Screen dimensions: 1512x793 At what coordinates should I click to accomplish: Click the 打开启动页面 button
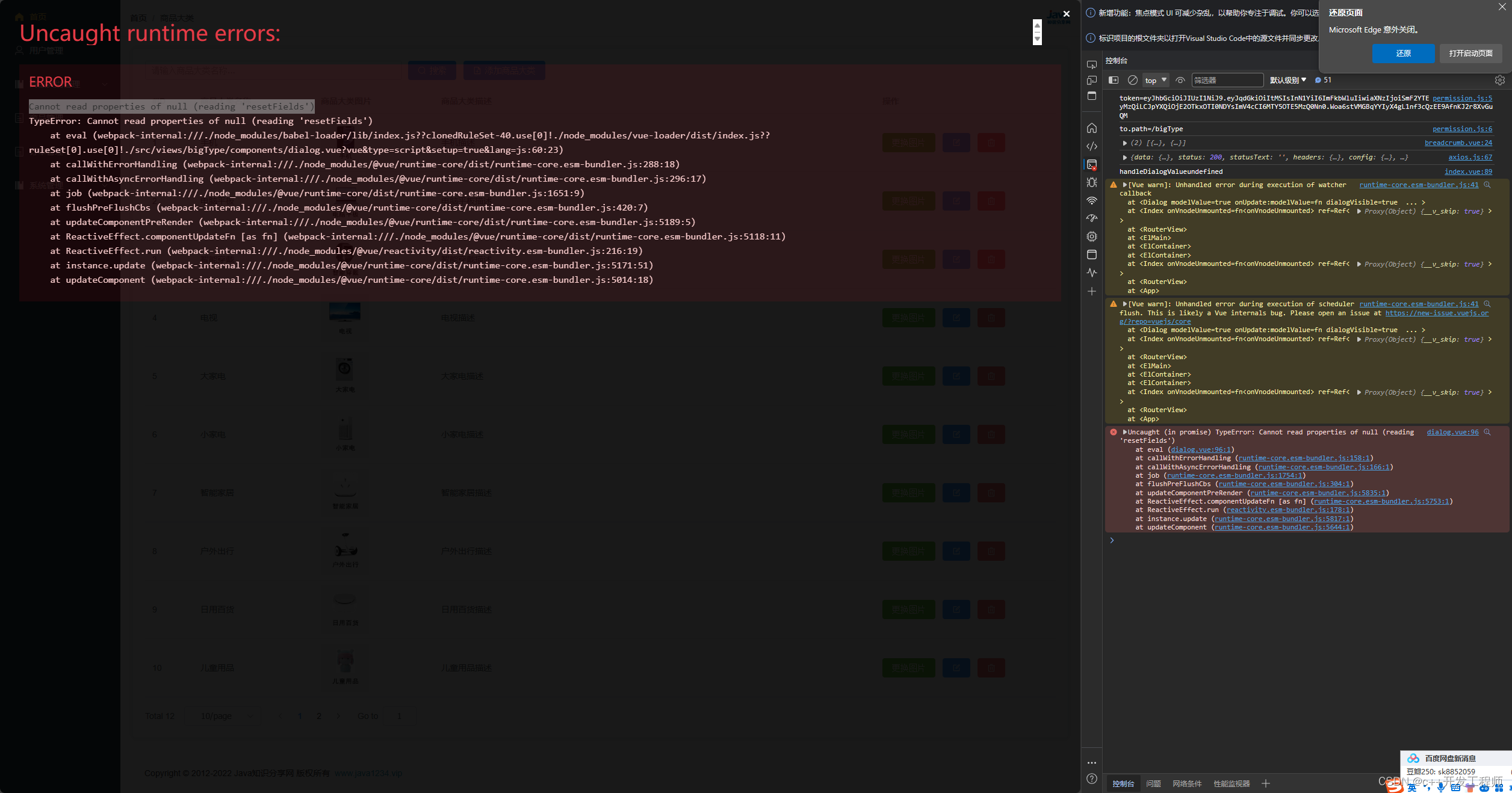tap(1470, 53)
